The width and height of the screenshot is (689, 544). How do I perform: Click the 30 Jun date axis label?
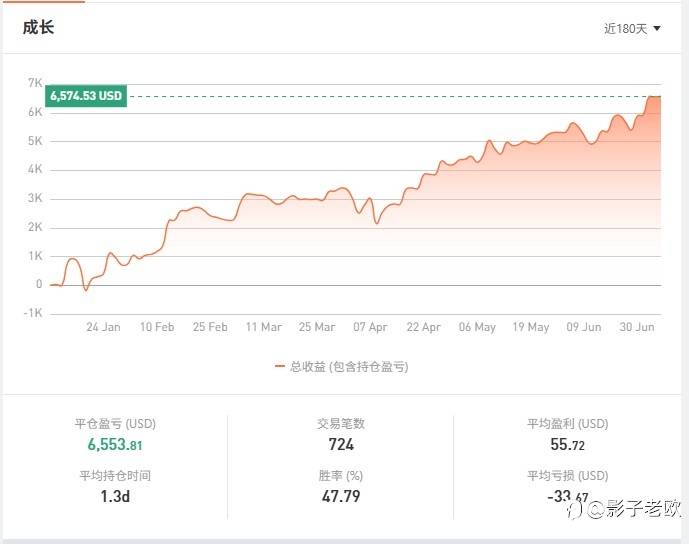click(637, 327)
